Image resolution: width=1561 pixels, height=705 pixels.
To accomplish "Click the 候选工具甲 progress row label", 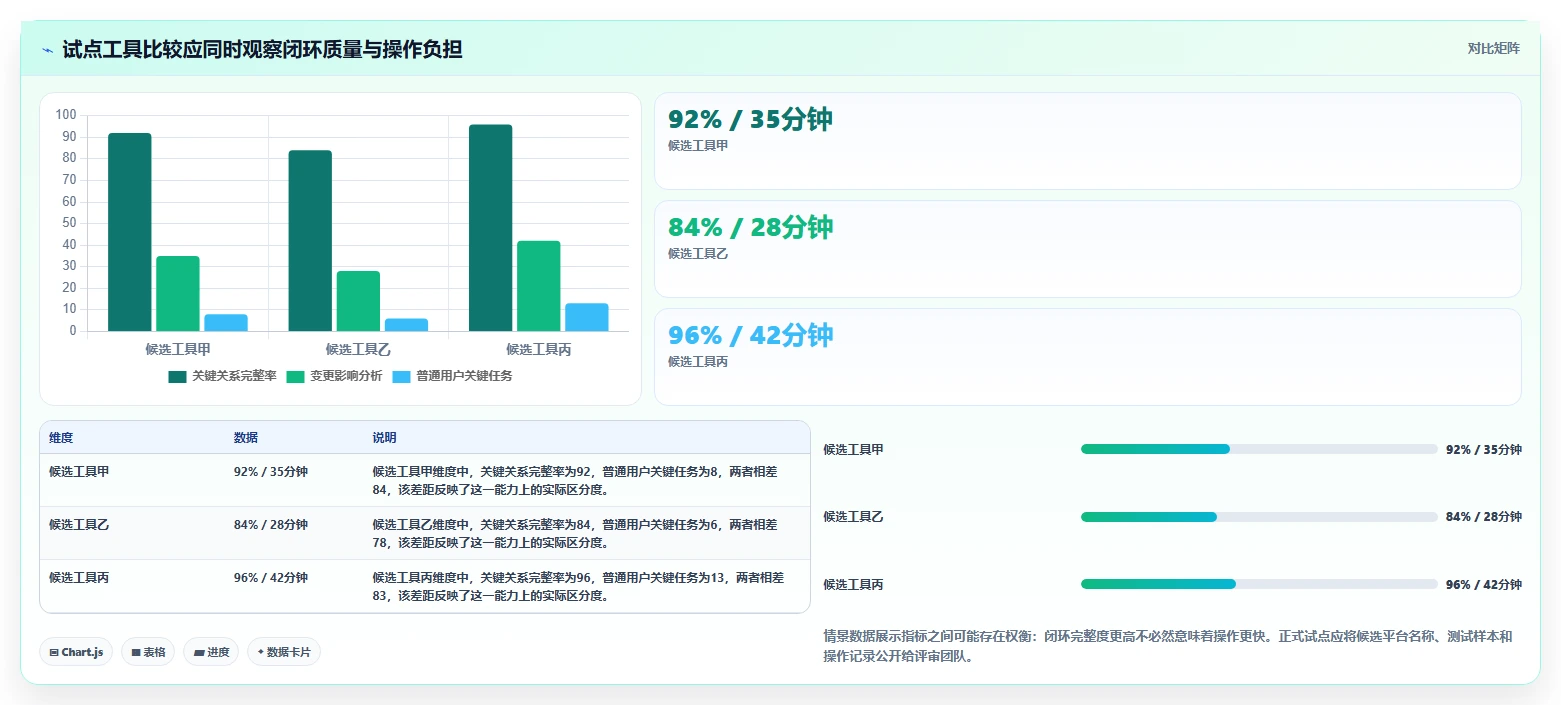I will click(853, 450).
